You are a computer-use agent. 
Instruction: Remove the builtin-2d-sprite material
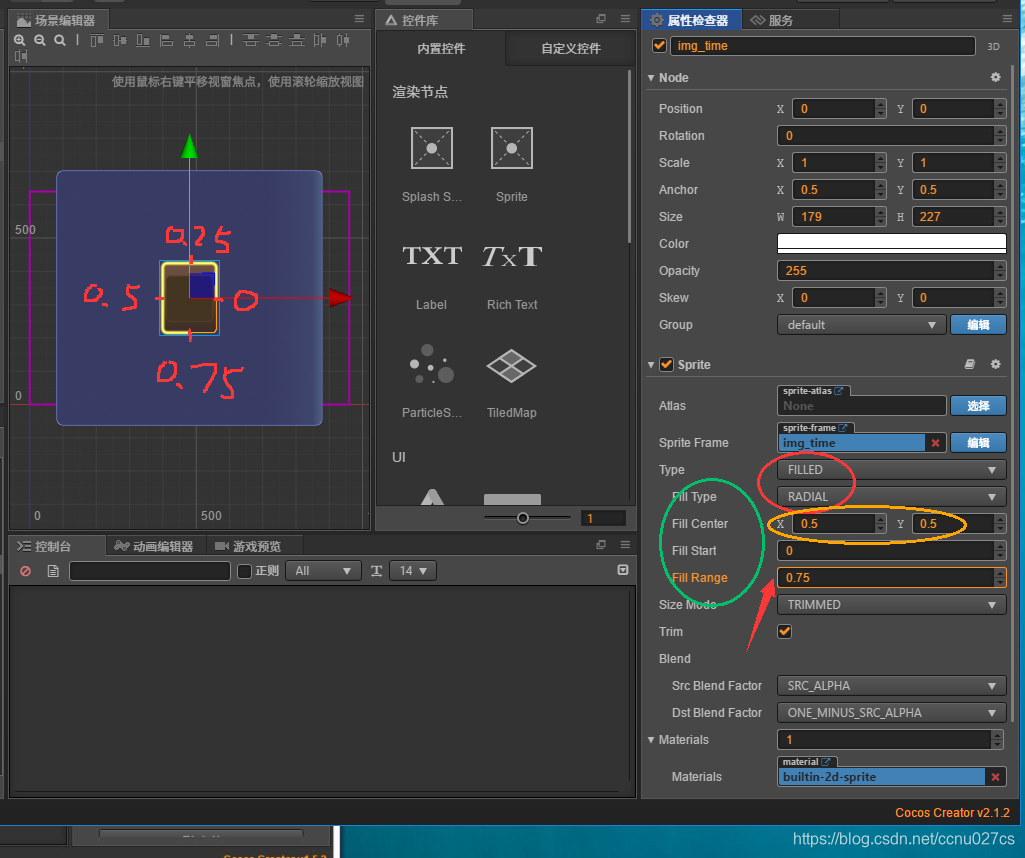[x=995, y=777]
